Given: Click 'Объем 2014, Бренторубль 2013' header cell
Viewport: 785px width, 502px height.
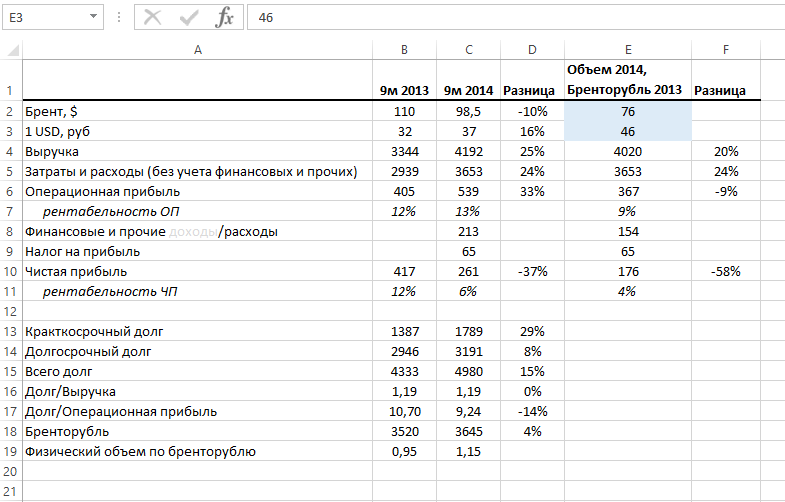Looking at the screenshot, I should [x=628, y=80].
